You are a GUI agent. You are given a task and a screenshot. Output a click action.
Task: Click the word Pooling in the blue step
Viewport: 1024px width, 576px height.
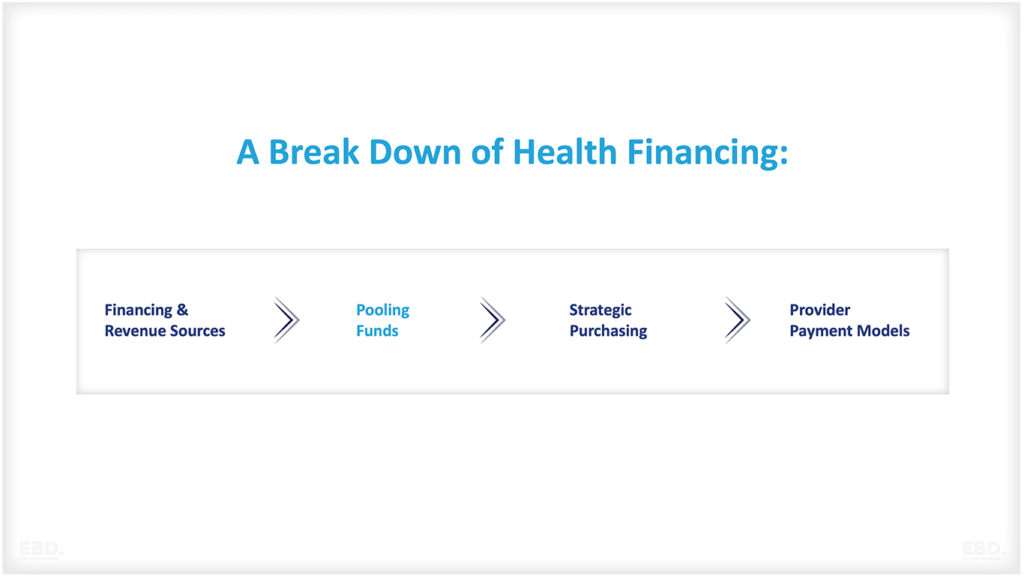point(383,310)
